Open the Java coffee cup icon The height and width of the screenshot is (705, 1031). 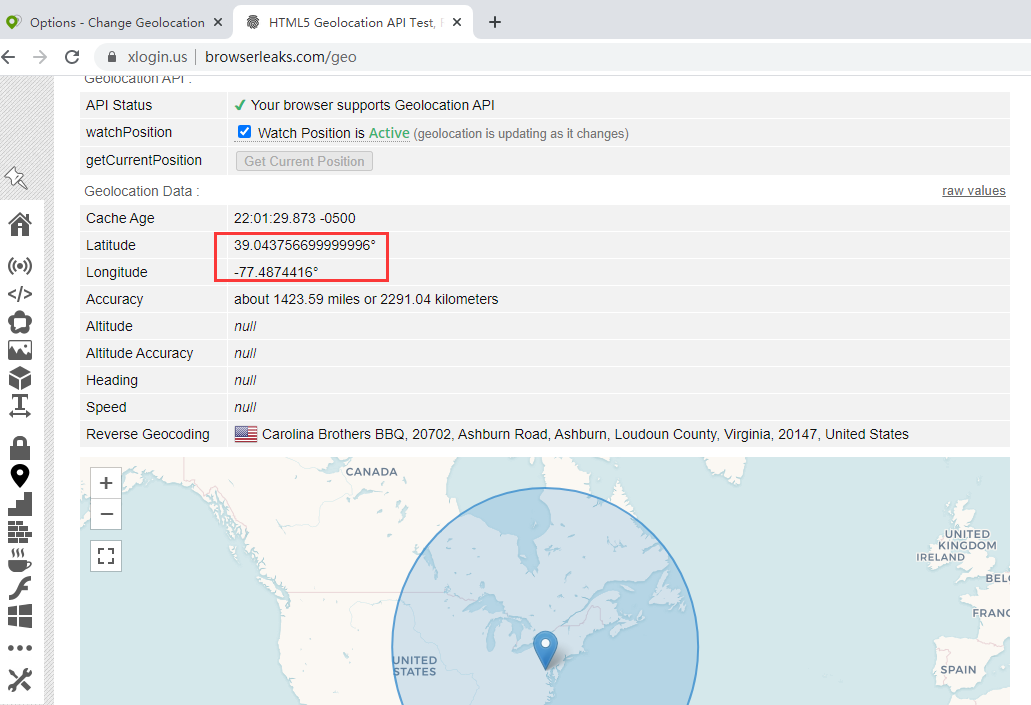pyautogui.click(x=20, y=560)
